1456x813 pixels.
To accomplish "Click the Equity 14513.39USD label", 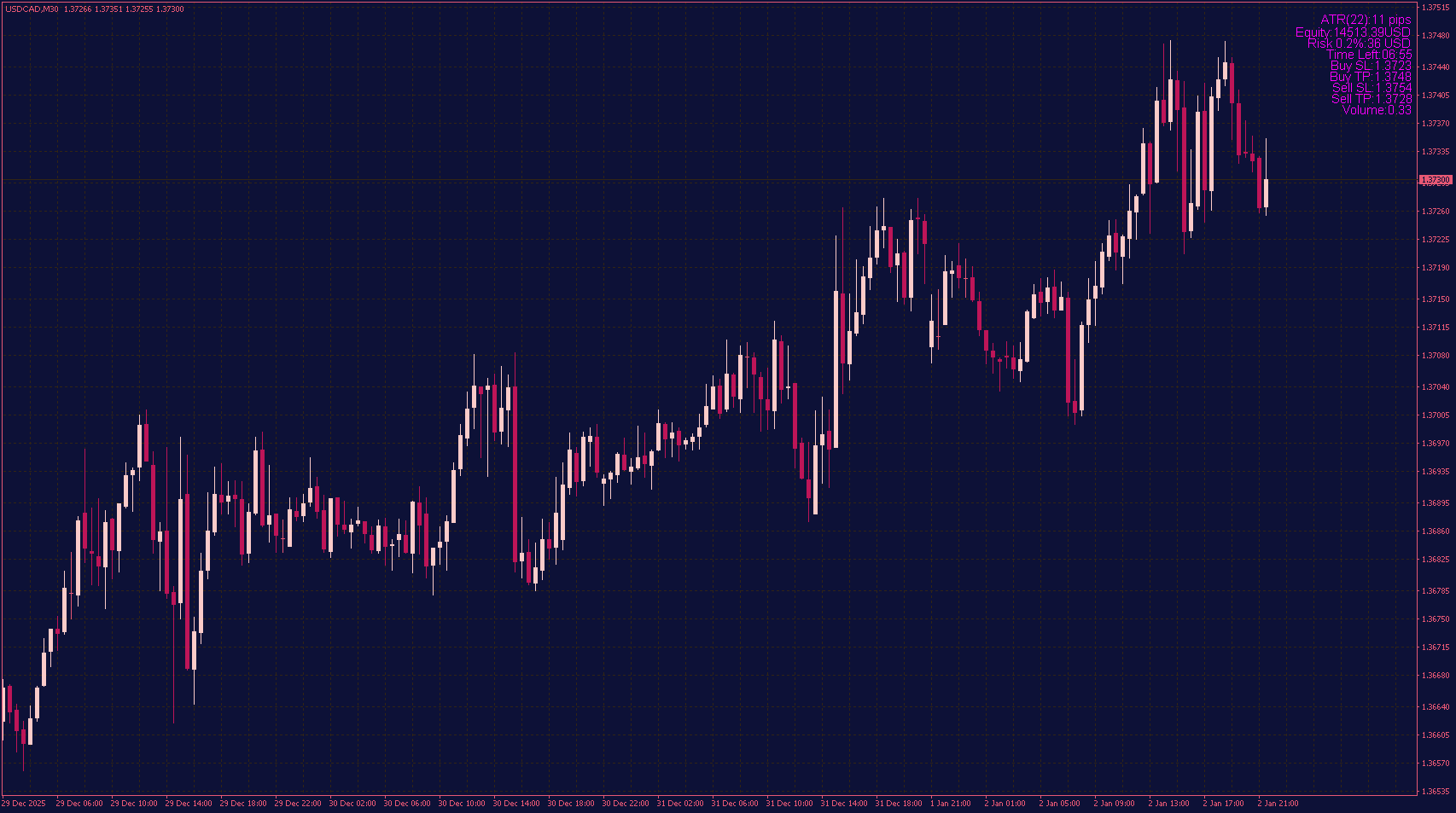I will [x=1353, y=32].
